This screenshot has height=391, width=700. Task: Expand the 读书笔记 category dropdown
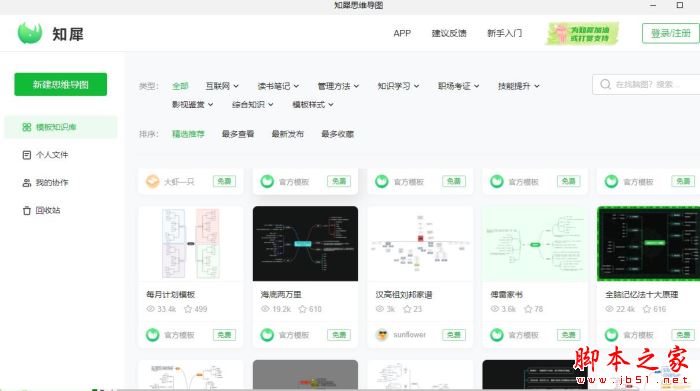[x=278, y=86]
